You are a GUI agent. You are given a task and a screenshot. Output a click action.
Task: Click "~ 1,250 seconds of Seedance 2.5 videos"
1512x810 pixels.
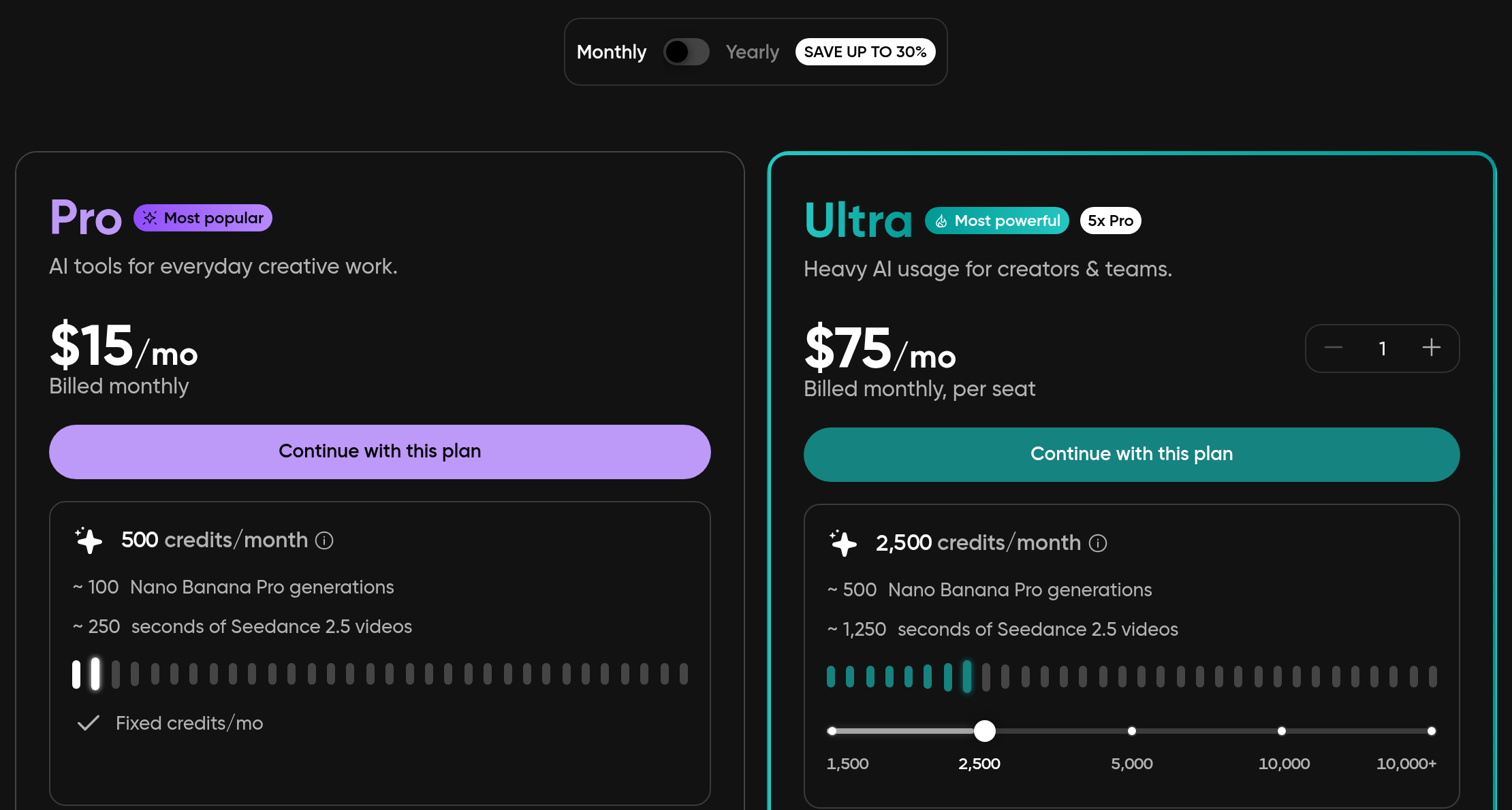click(1003, 630)
